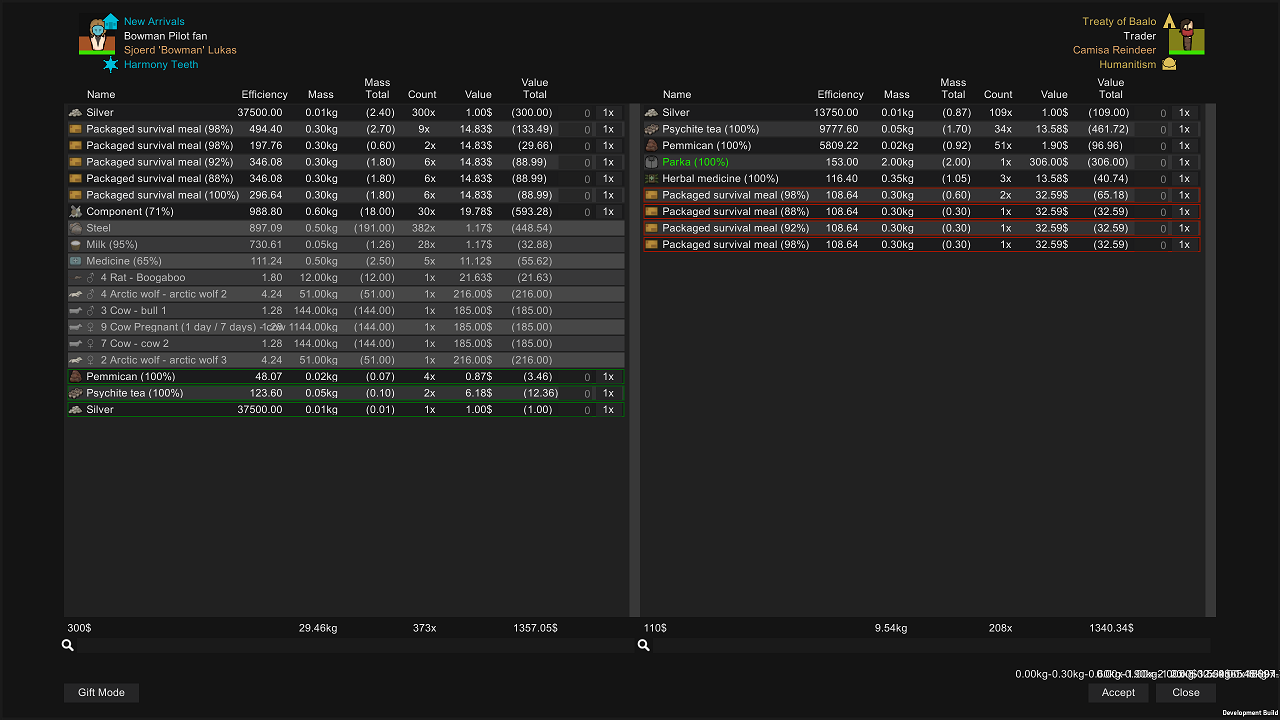Click the Herbal medicine icon in trader list
Image resolution: width=1280 pixels, height=720 pixels.
pos(651,178)
